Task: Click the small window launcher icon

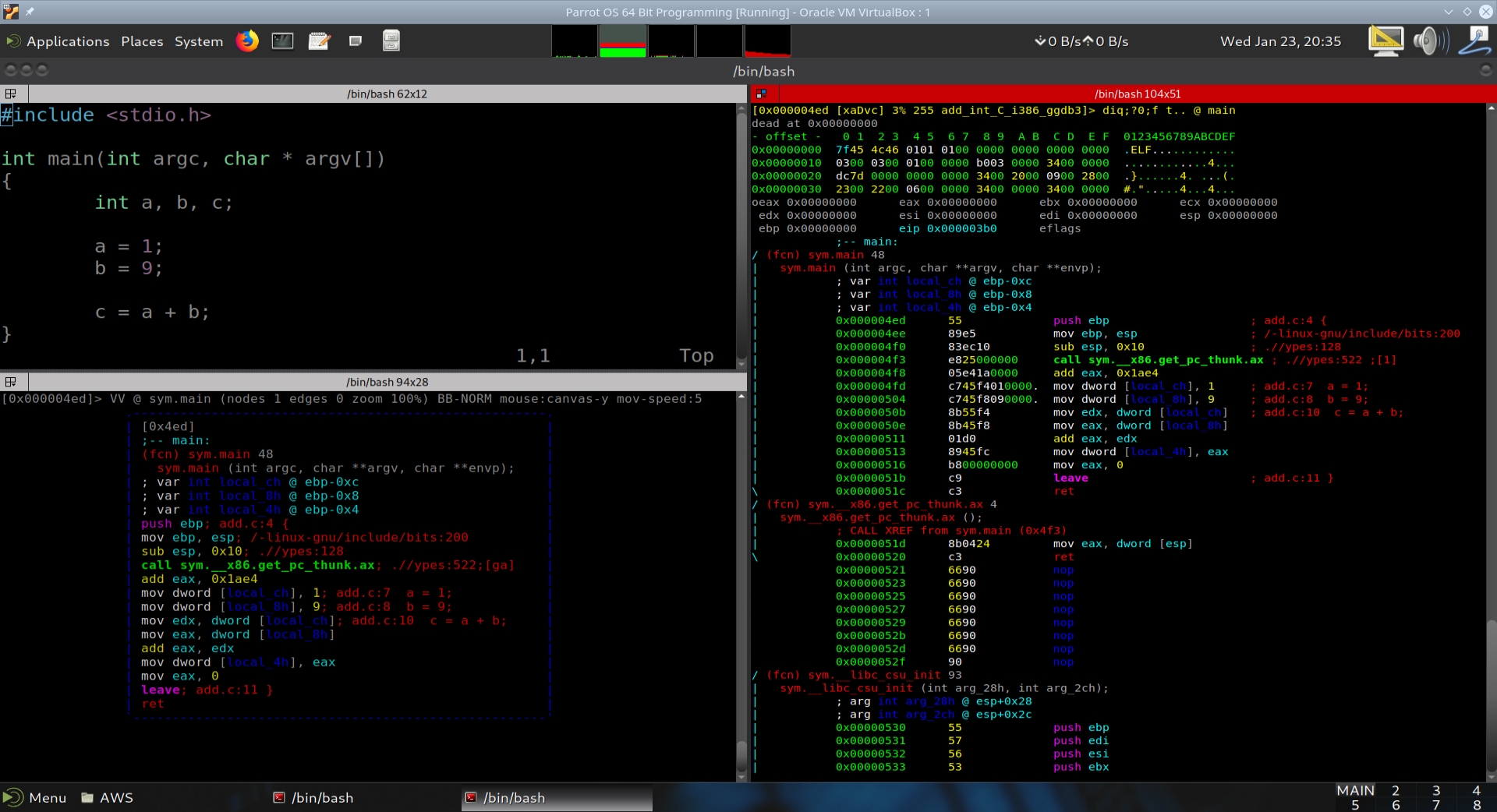Action: 356,41
